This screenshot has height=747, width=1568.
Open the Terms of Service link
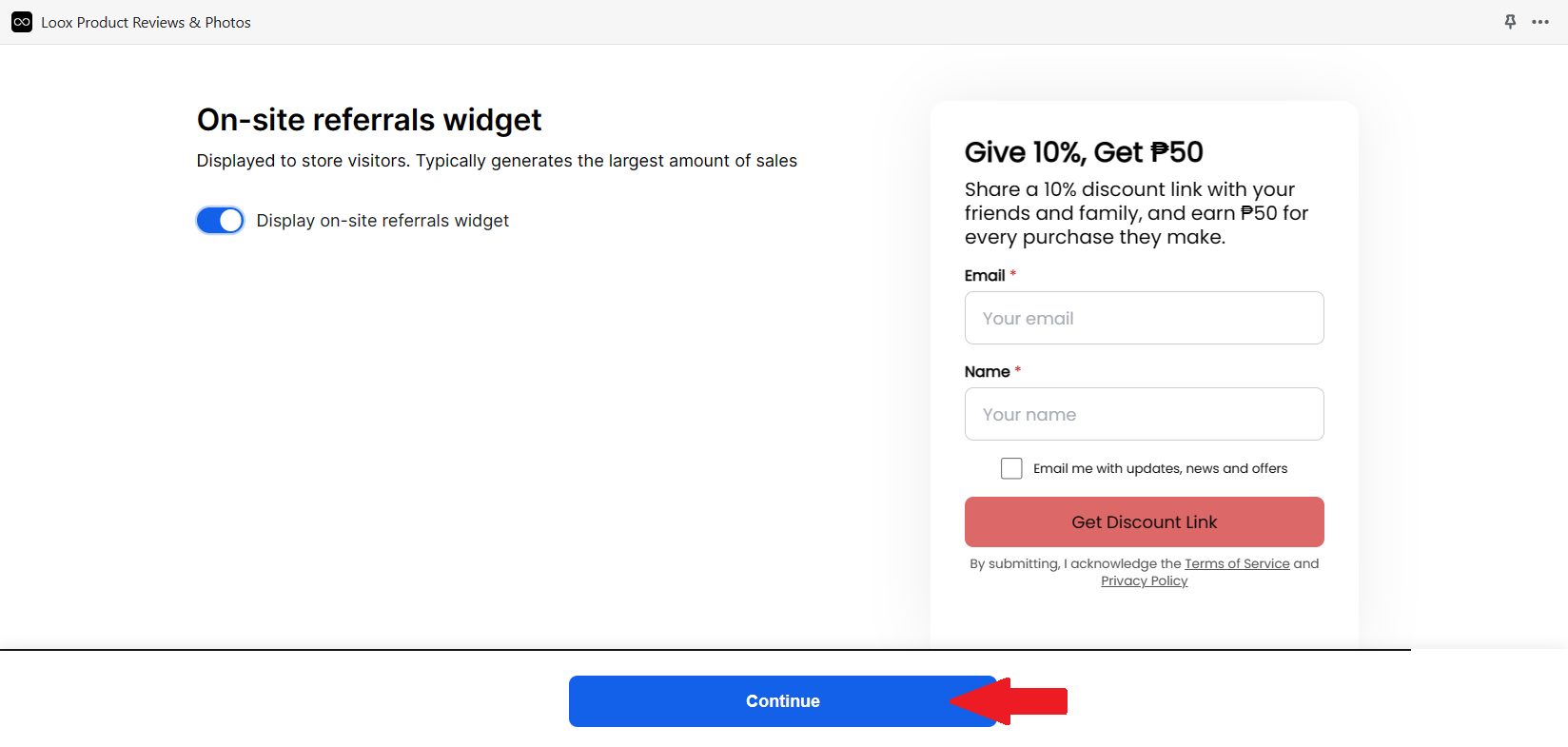click(x=1237, y=563)
